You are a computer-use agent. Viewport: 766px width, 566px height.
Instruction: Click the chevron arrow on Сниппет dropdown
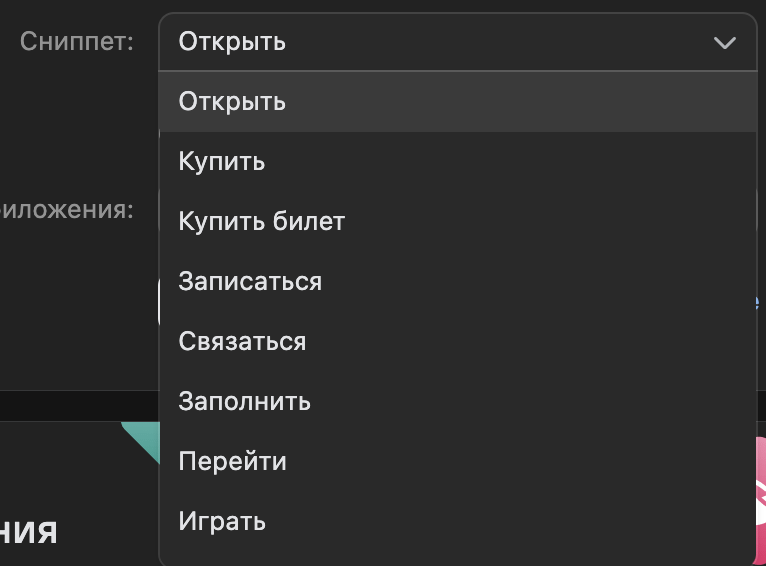click(725, 42)
